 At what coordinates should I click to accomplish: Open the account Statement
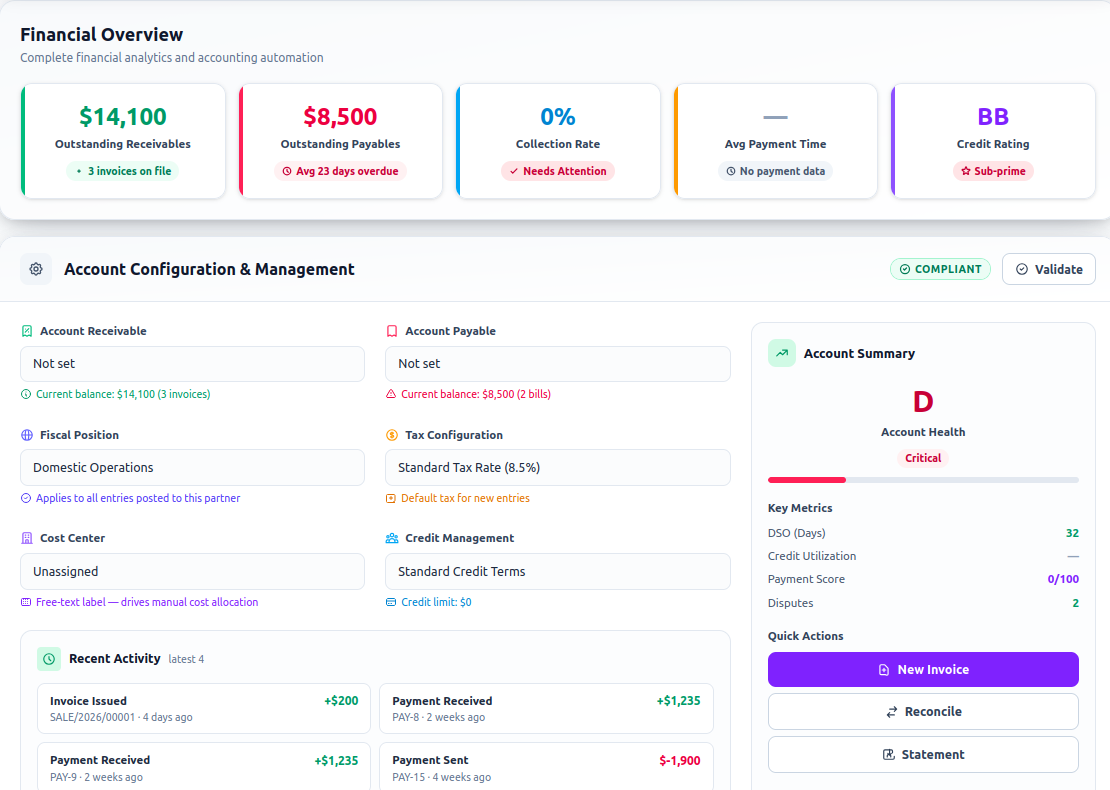click(x=923, y=755)
